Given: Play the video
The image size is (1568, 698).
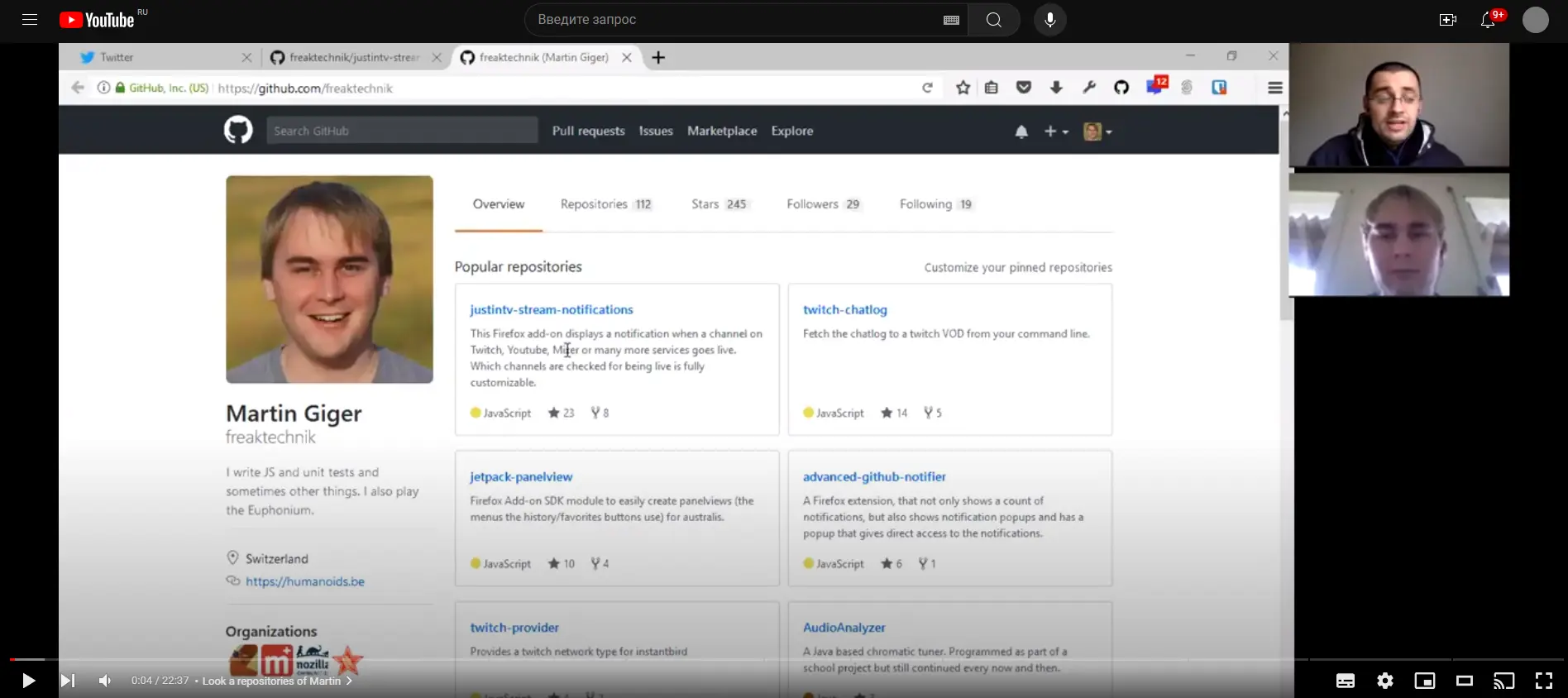Looking at the screenshot, I should tap(28, 681).
